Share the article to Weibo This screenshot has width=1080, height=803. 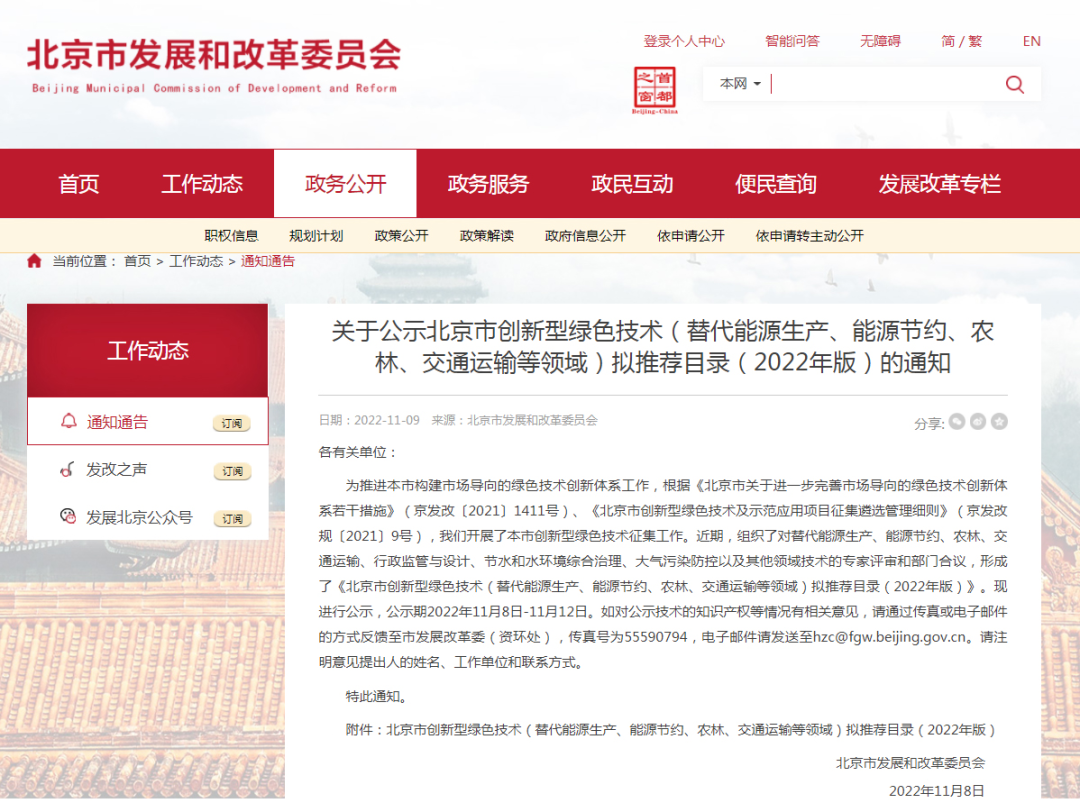pos(978,421)
